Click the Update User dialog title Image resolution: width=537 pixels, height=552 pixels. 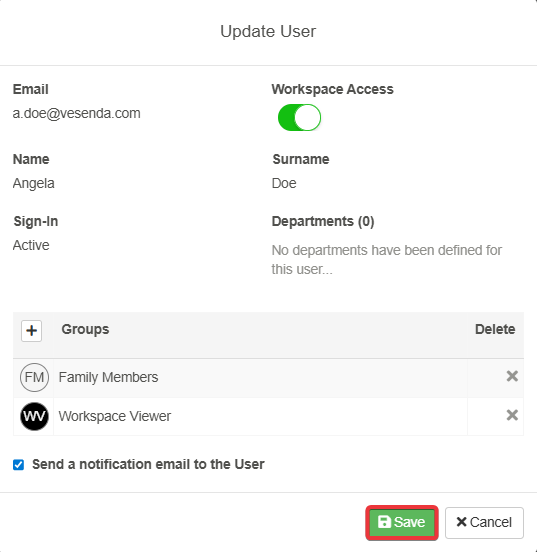click(x=268, y=31)
